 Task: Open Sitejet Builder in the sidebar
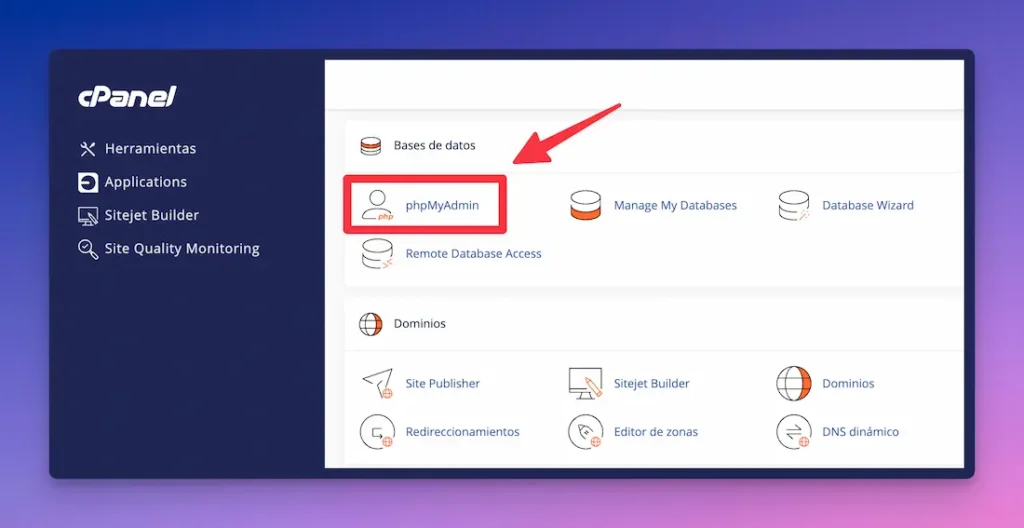(152, 215)
